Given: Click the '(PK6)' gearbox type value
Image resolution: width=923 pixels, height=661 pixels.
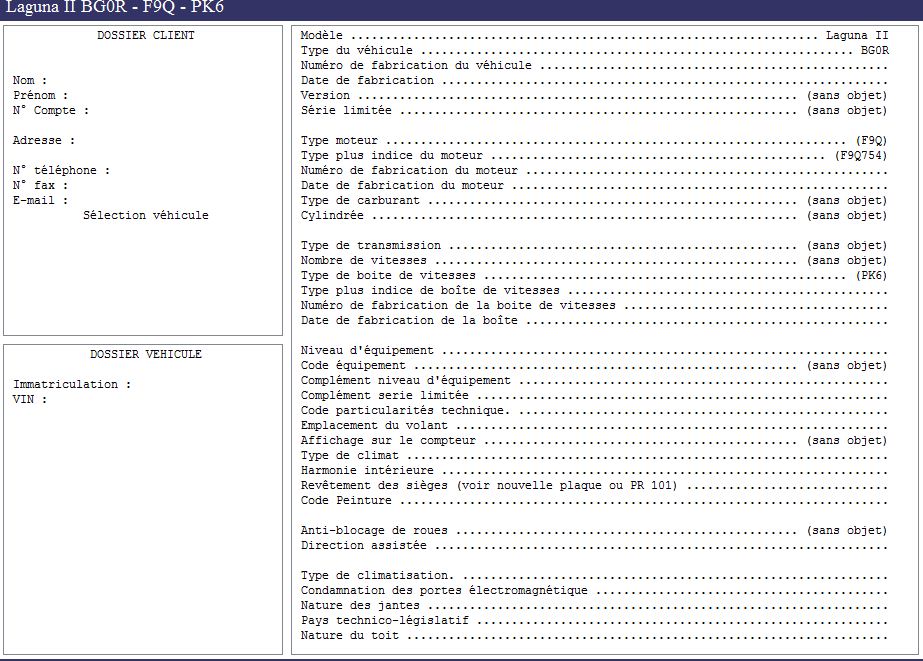Looking at the screenshot, I should [x=871, y=275].
